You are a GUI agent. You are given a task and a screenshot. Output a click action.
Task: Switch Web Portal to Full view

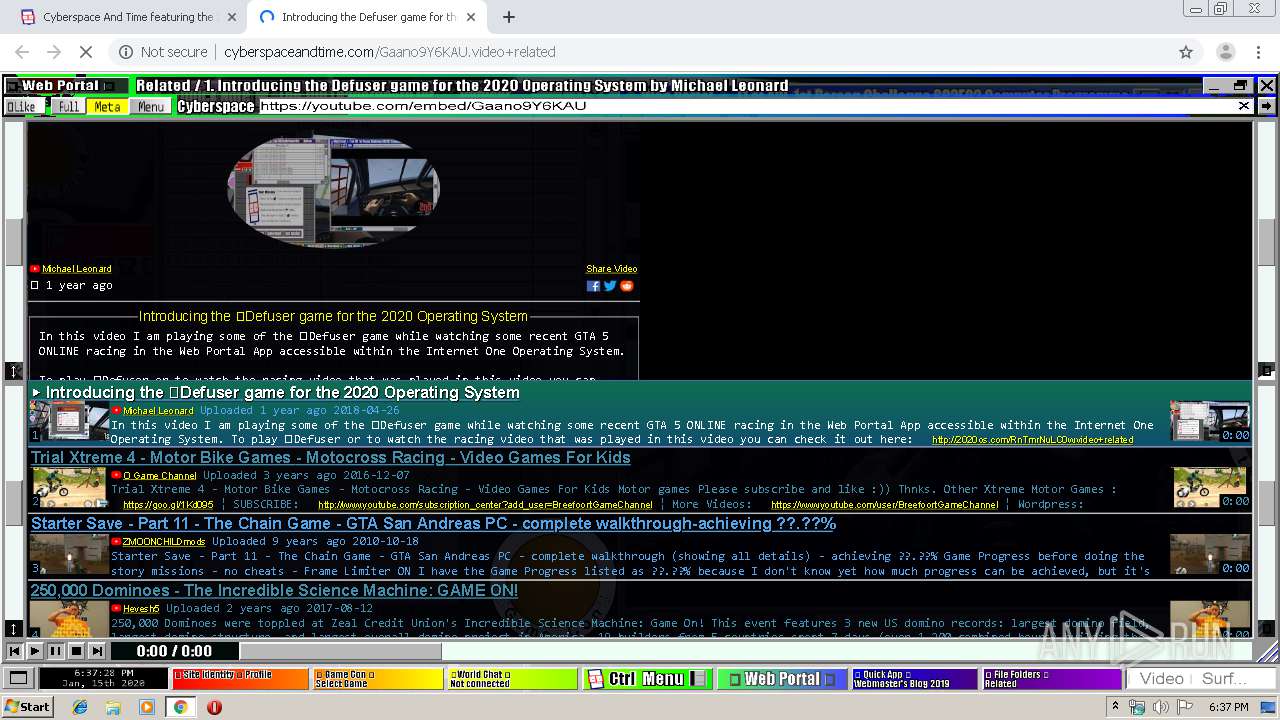(68, 106)
